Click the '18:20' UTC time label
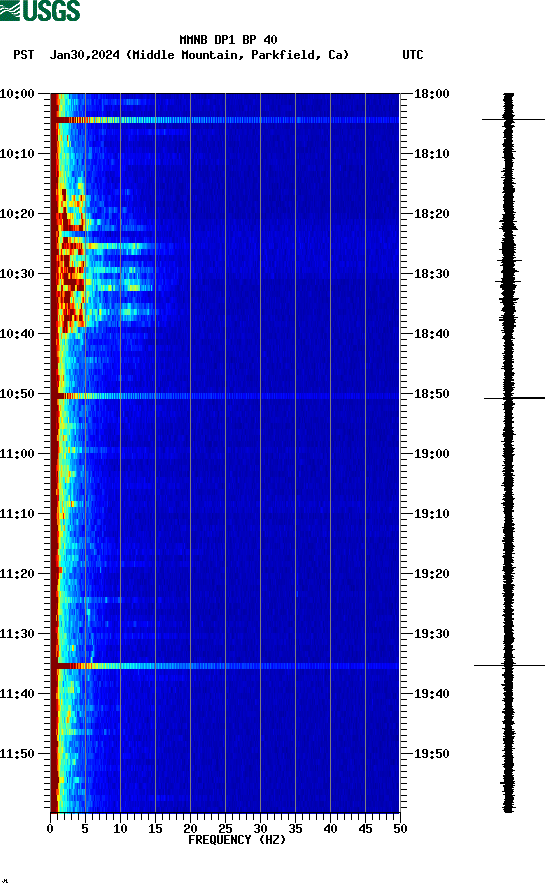 [x=432, y=214]
